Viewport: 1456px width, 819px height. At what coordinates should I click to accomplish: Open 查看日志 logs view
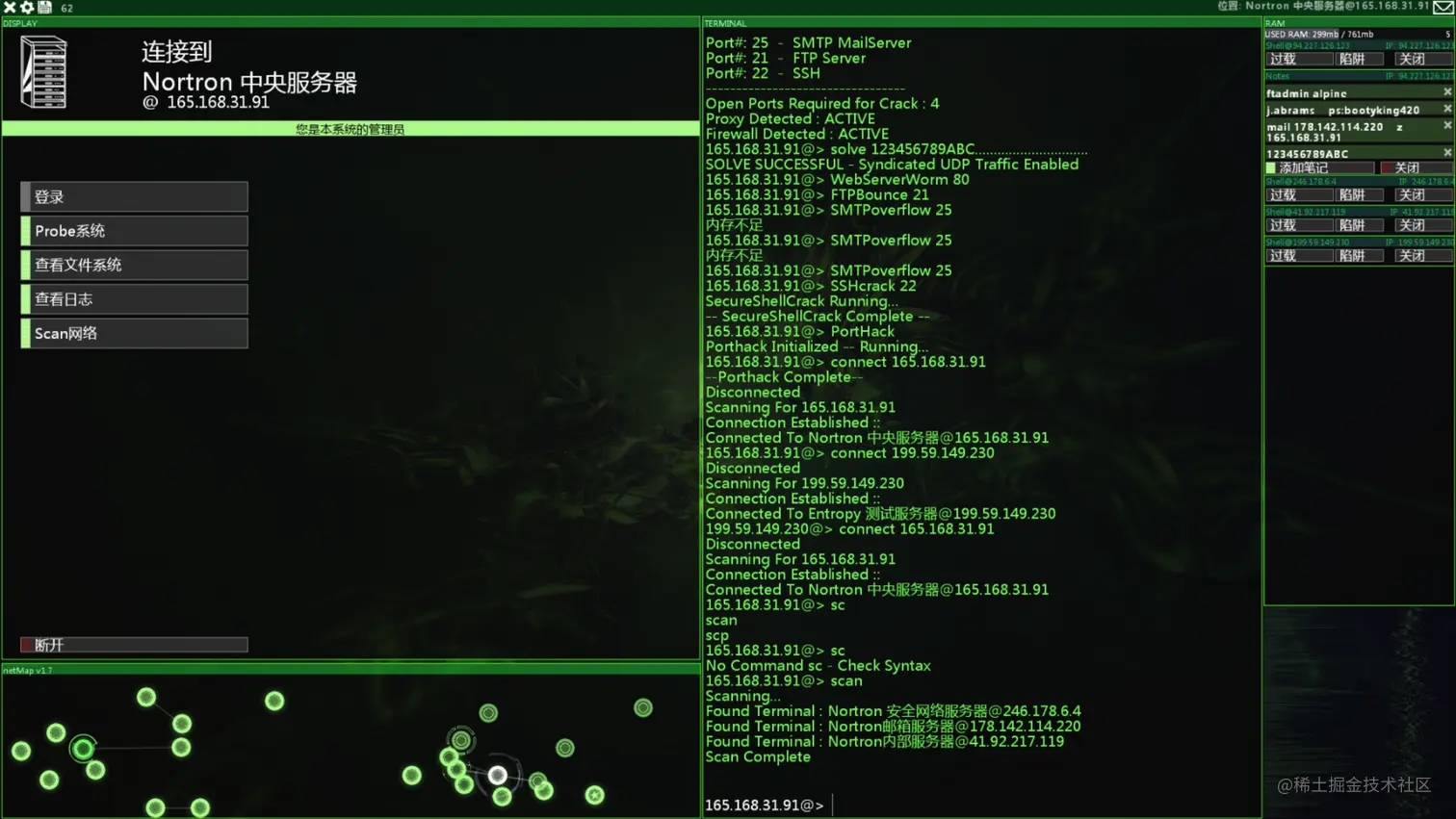pyautogui.click(x=134, y=299)
